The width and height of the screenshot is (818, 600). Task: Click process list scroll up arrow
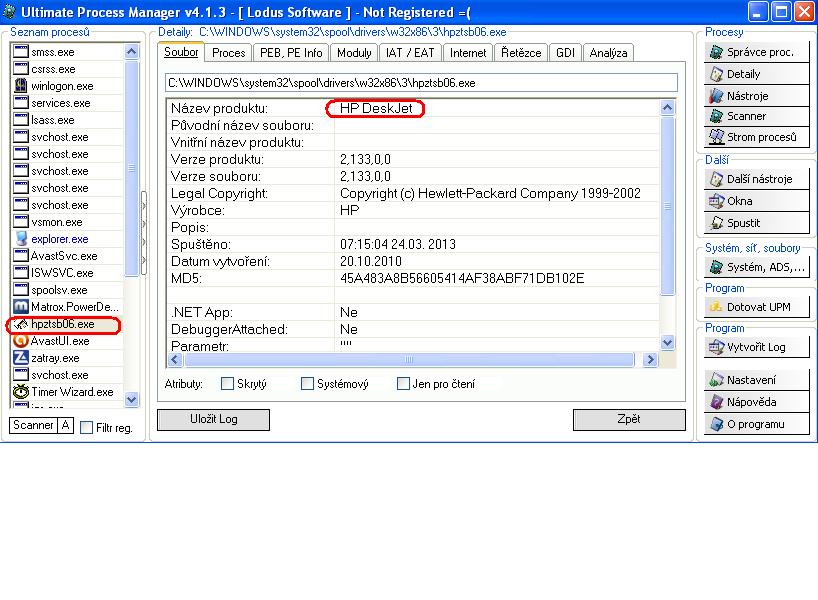(x=131, y=51)
